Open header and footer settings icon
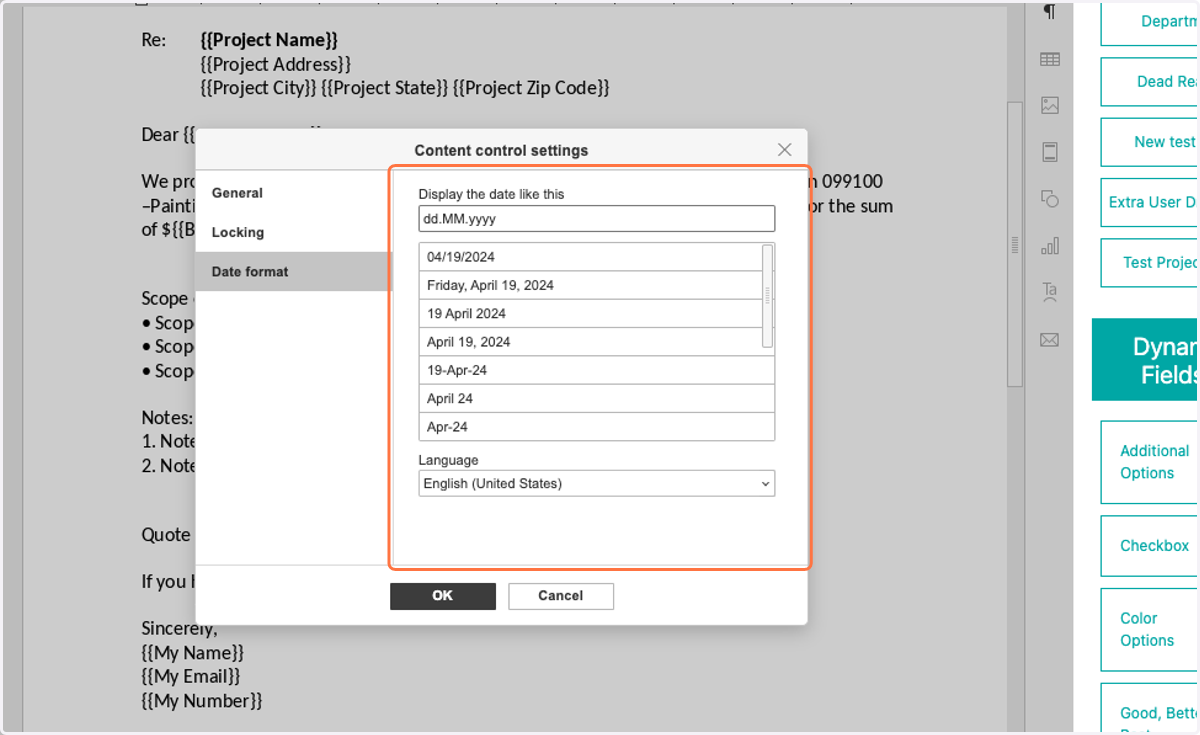The image size is (1200, 735). 1049,152
